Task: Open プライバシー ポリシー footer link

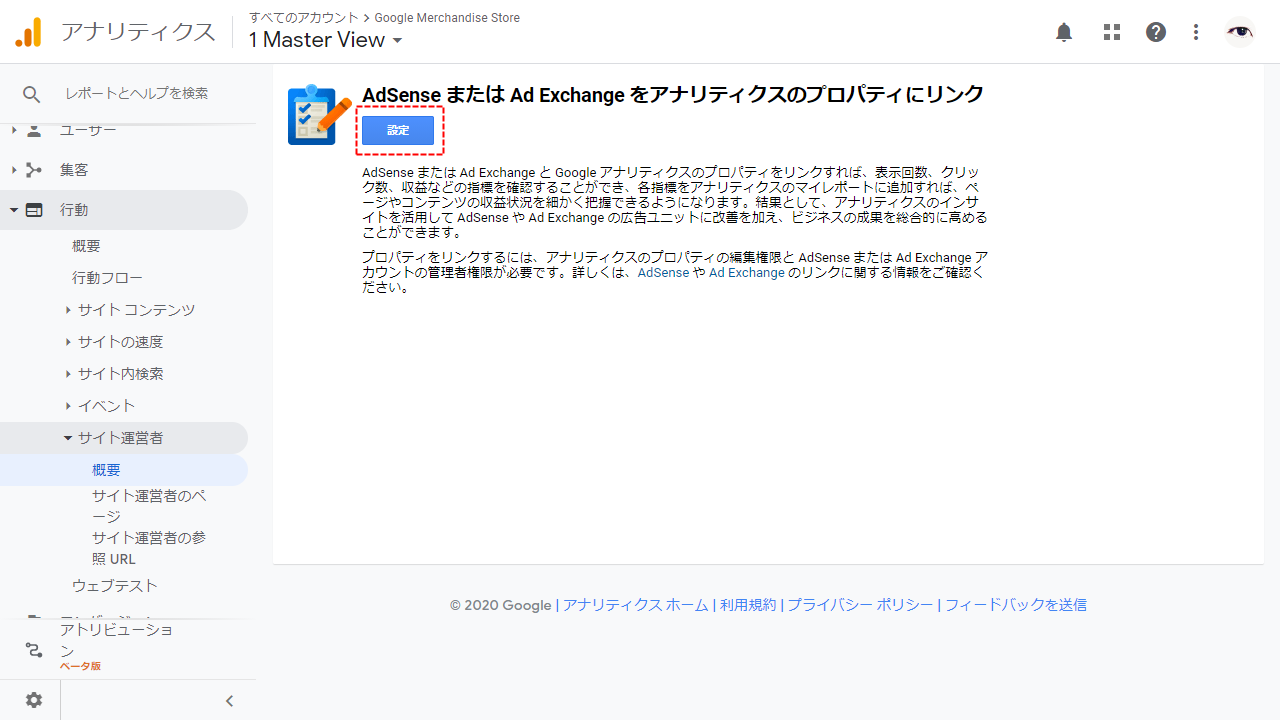Action: [860, 605]
